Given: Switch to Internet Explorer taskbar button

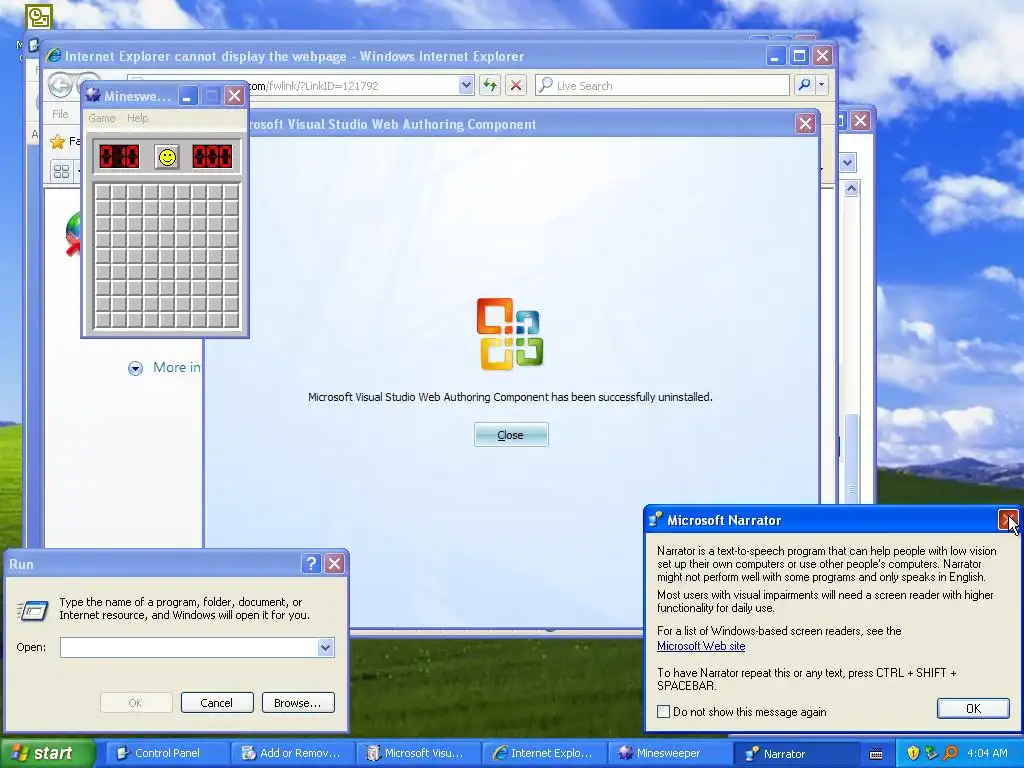Looking at the screenshot, I should point(543,753).
